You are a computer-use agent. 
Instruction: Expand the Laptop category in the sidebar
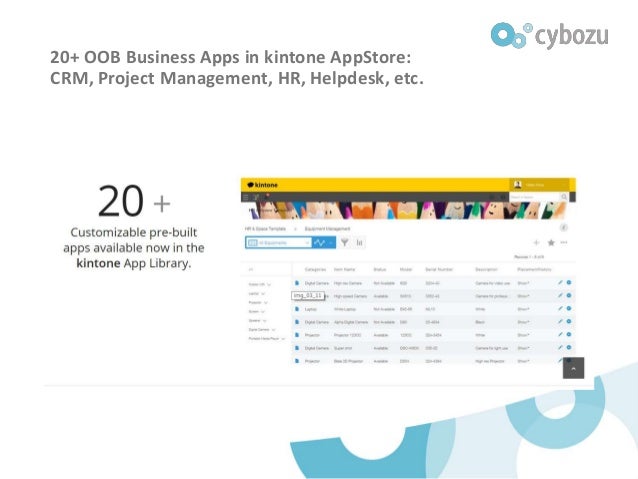point(263,294)
